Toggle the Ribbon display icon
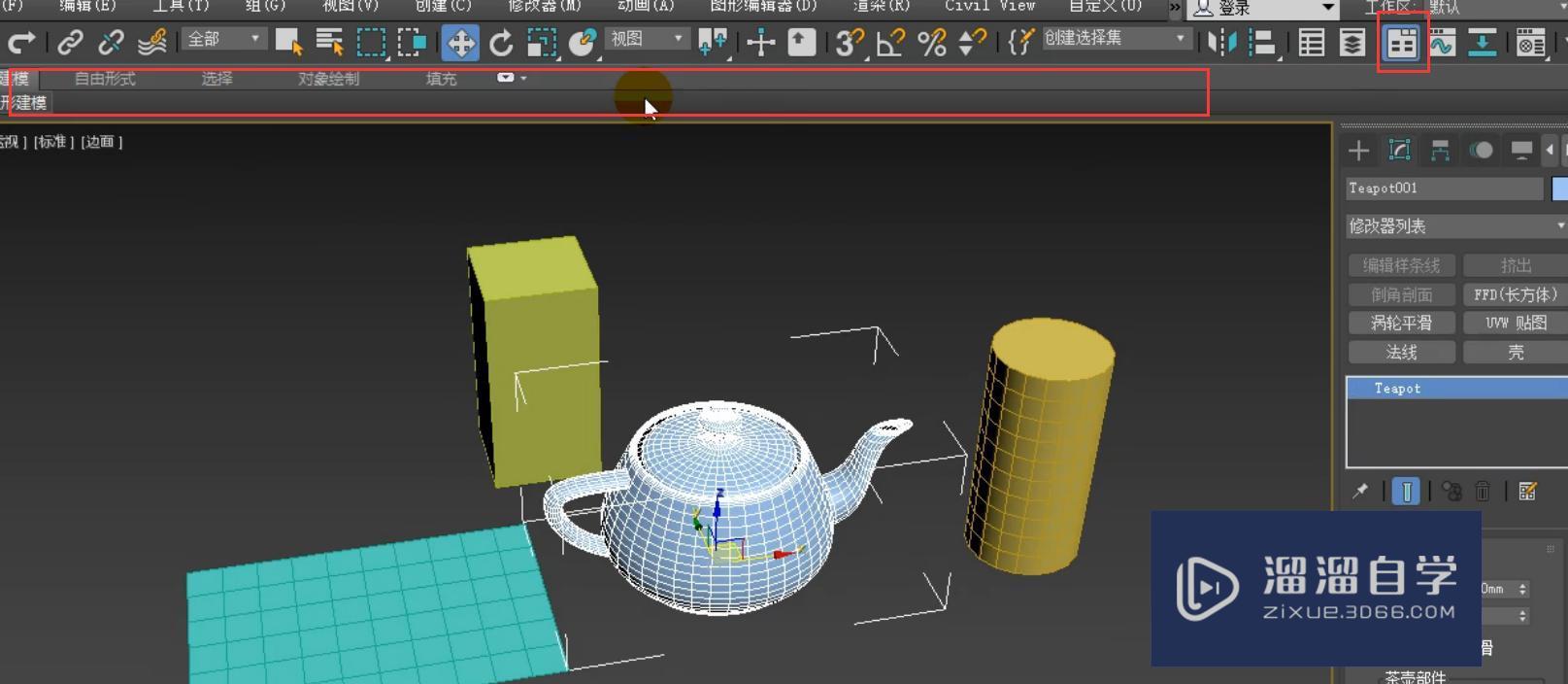The image size is (1568, 684). 1401,43
